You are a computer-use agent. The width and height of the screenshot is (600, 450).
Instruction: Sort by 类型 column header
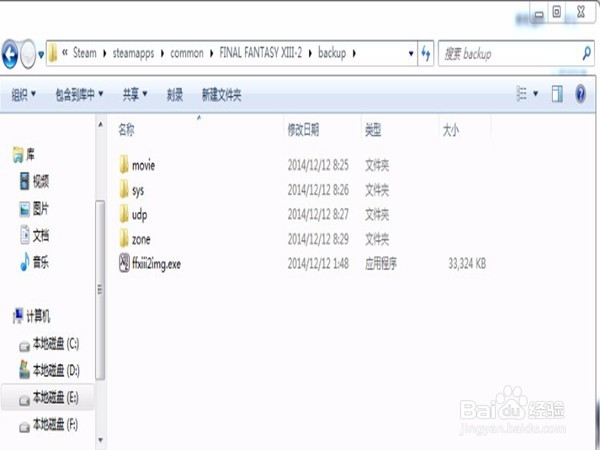[373, 130]
